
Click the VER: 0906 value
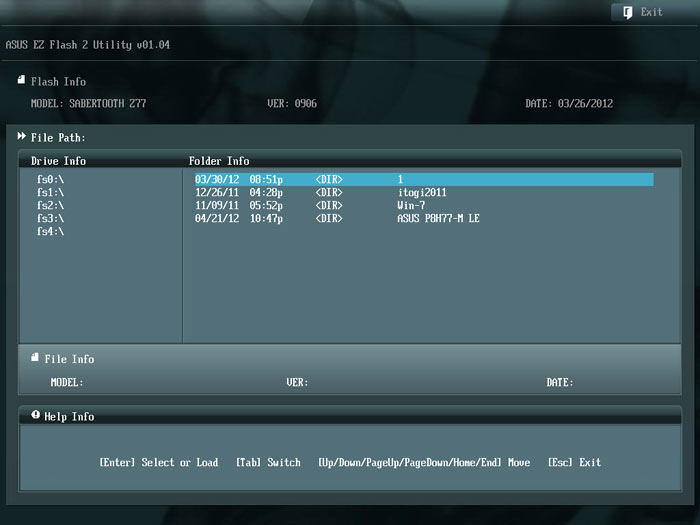pos(292,104)
